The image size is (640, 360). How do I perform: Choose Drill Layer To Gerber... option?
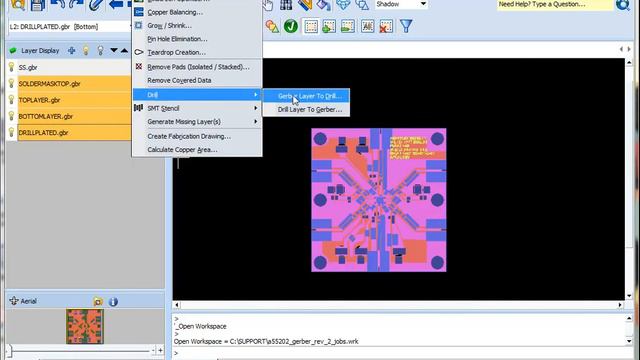[306, 109]
